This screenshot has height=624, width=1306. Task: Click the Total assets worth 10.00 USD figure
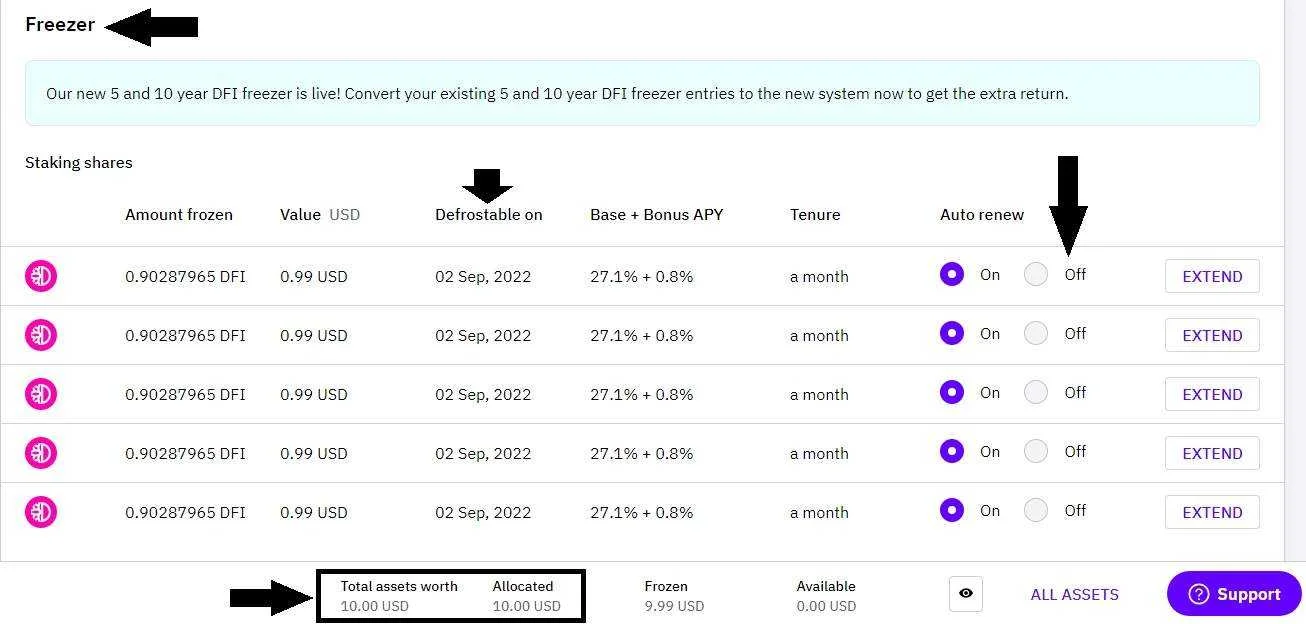(399, 595)
